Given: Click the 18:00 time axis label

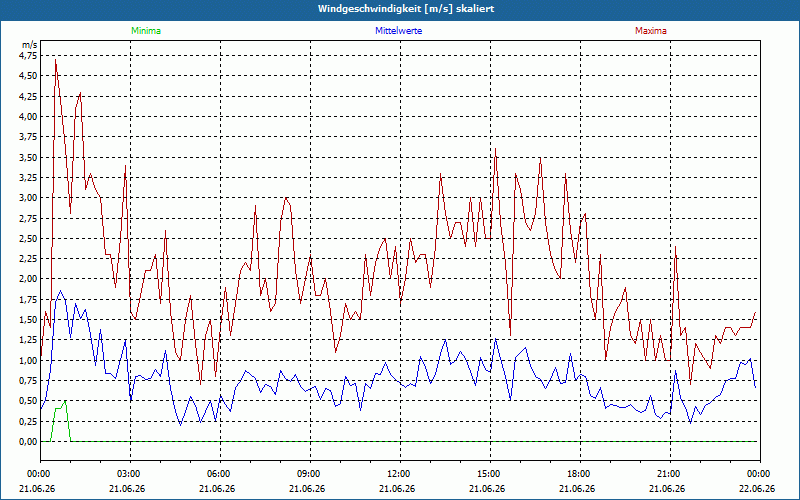Looking at the screenshot, I should click(580, 474).
